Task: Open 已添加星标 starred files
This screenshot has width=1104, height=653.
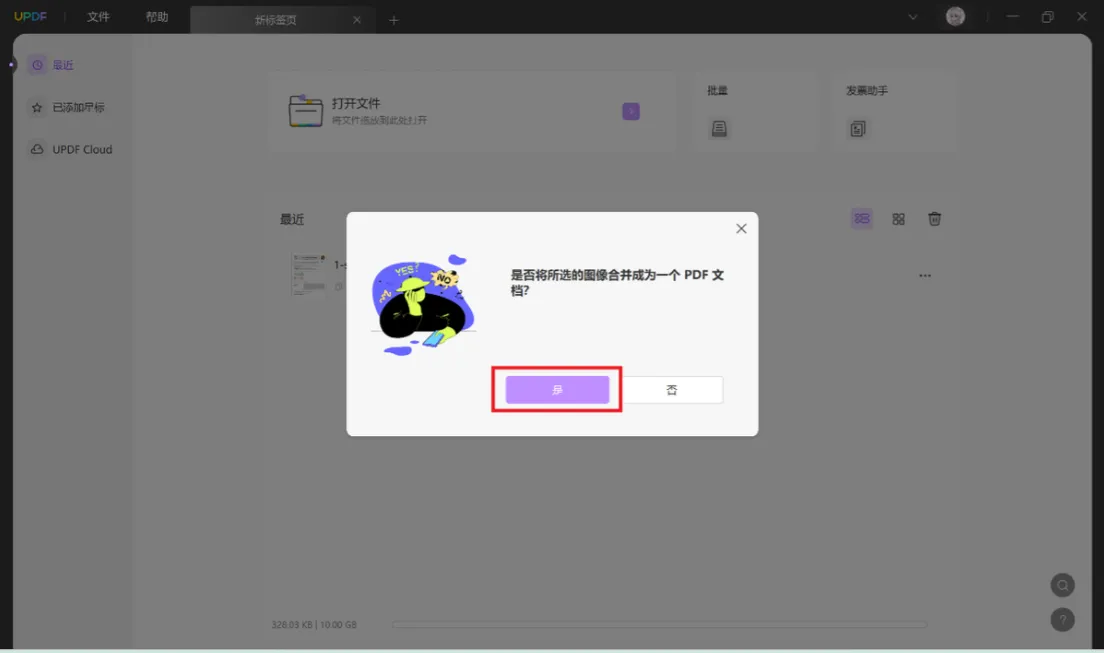Action: tap(68, 107)
